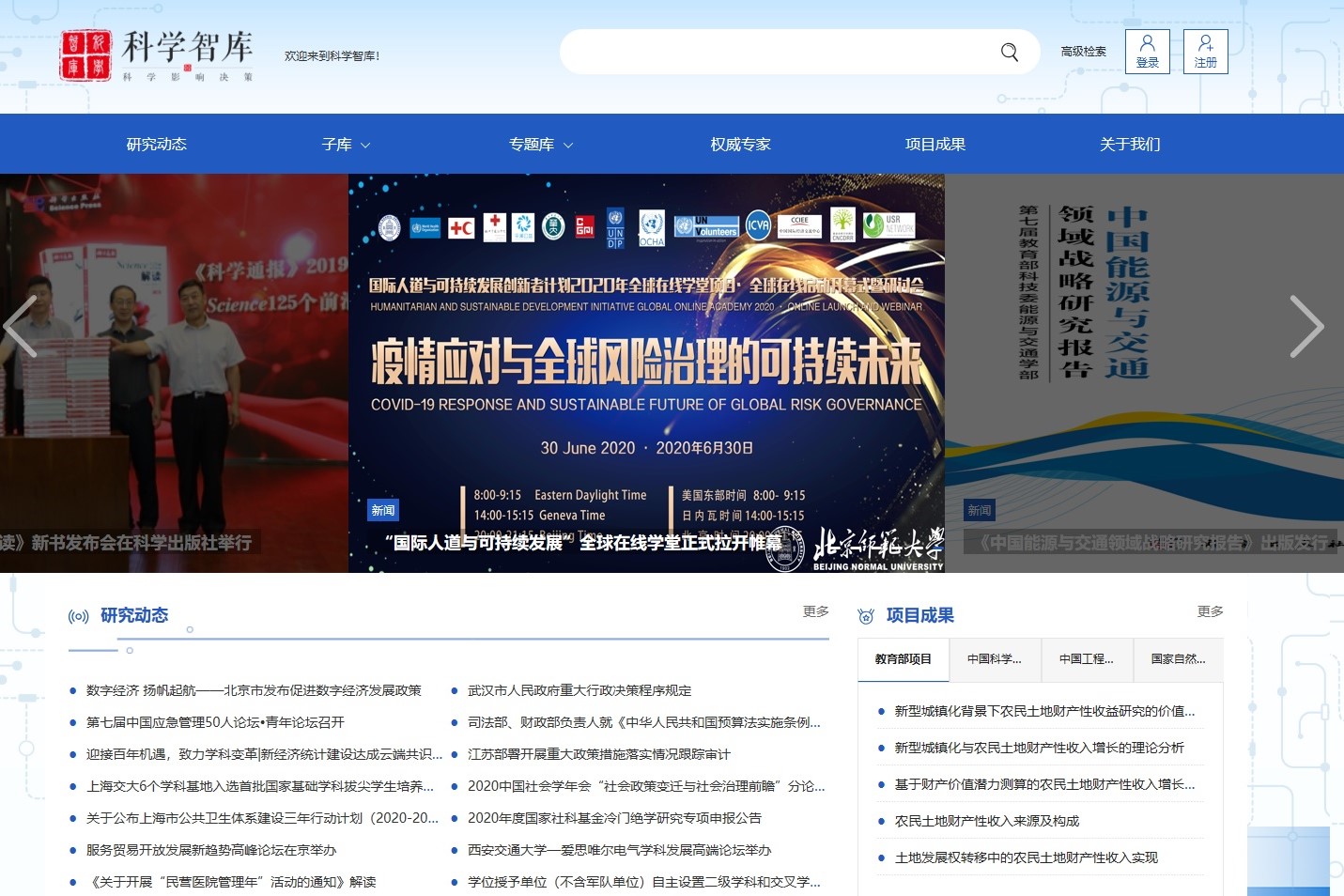Screen dimensions: 1344x896
Task: Go to previous carousel slide arrow
Action: (21, 327)
